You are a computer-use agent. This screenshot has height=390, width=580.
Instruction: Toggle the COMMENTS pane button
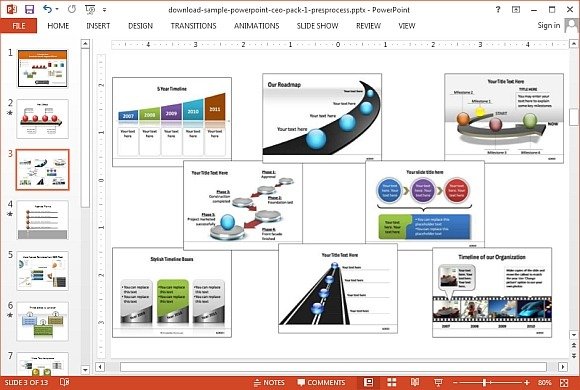[321, 382]
